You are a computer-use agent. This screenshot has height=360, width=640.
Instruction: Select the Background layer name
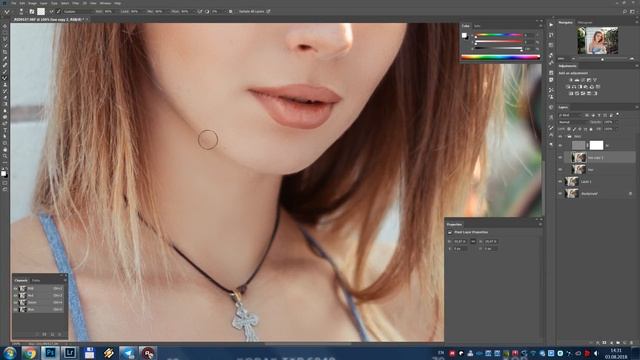point(589,193)
